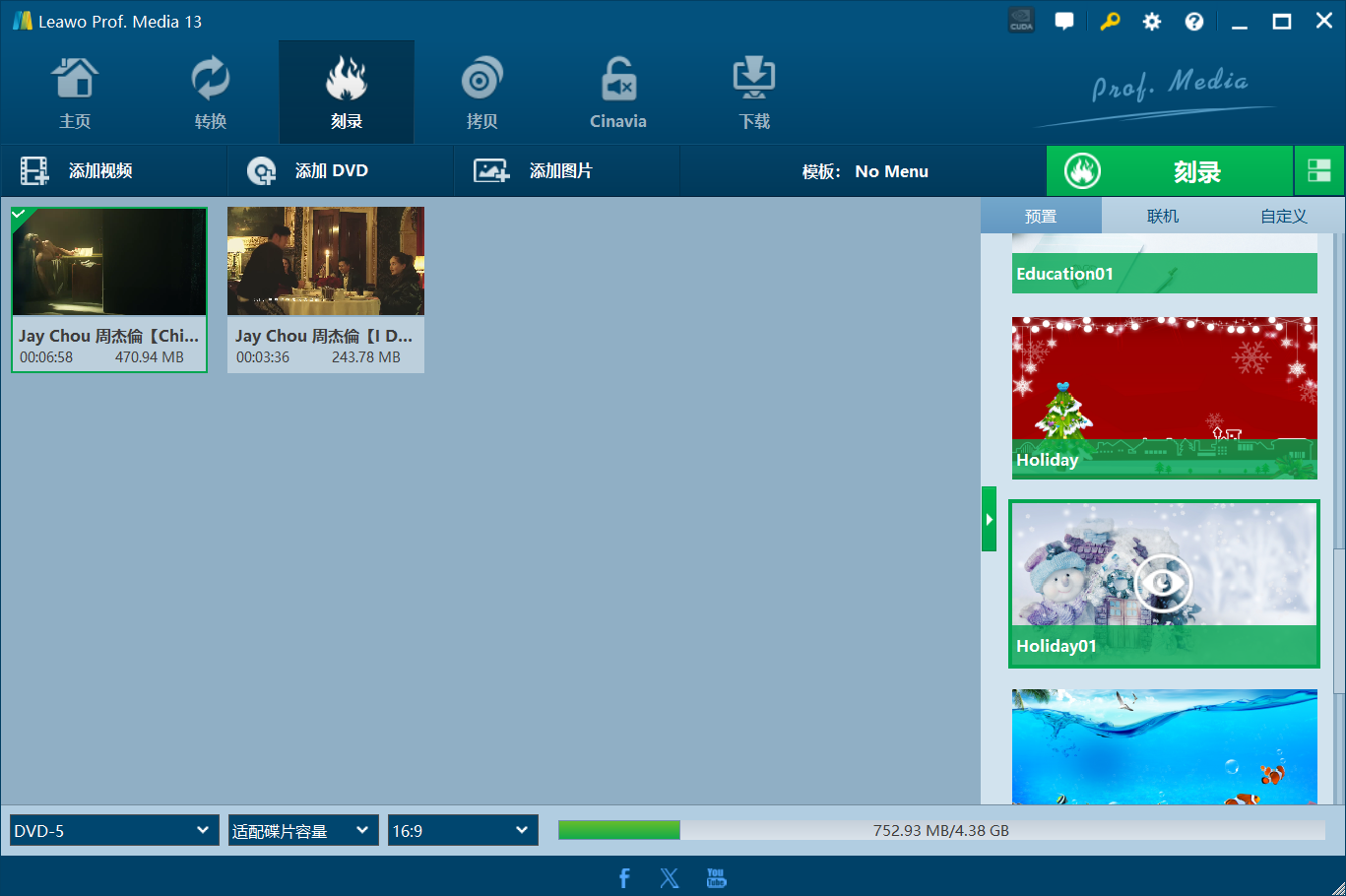The height and width of the screenshot is (896, 1346).
Task: Open the X (Twitter) link
Action: (670, 878)
